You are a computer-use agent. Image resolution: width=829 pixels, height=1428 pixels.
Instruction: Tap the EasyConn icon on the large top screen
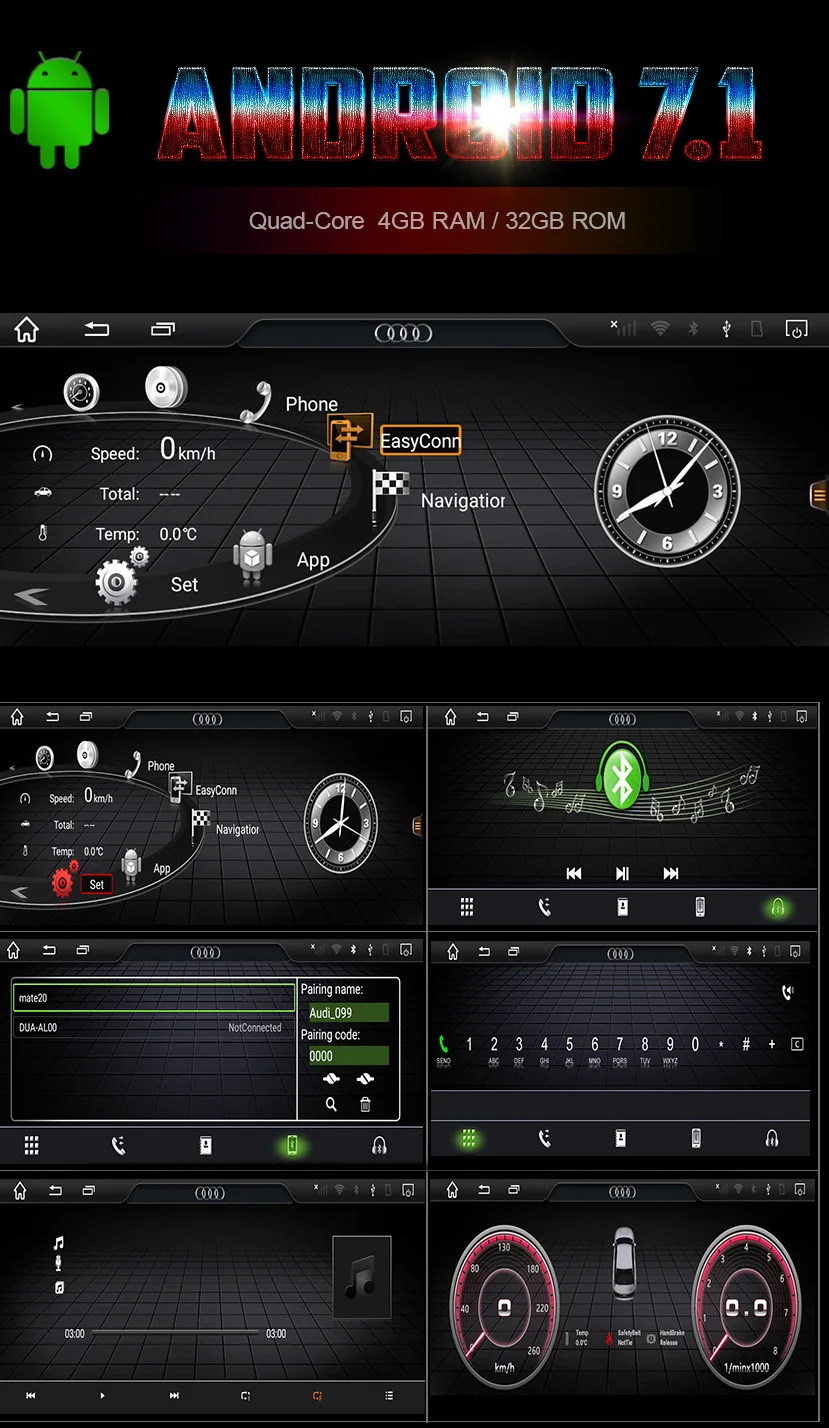tap(350, 437)
